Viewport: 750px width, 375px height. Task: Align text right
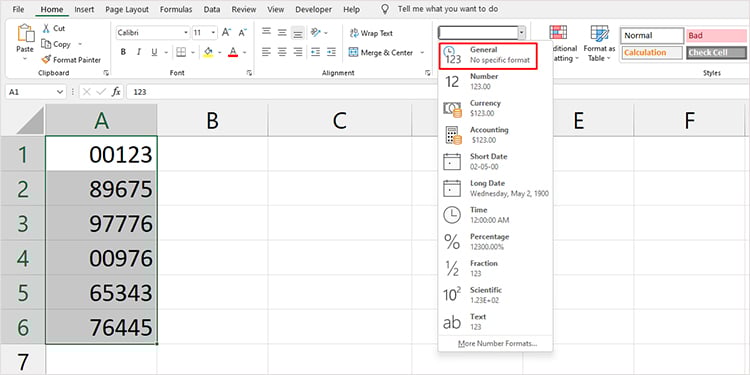point(298,52)
